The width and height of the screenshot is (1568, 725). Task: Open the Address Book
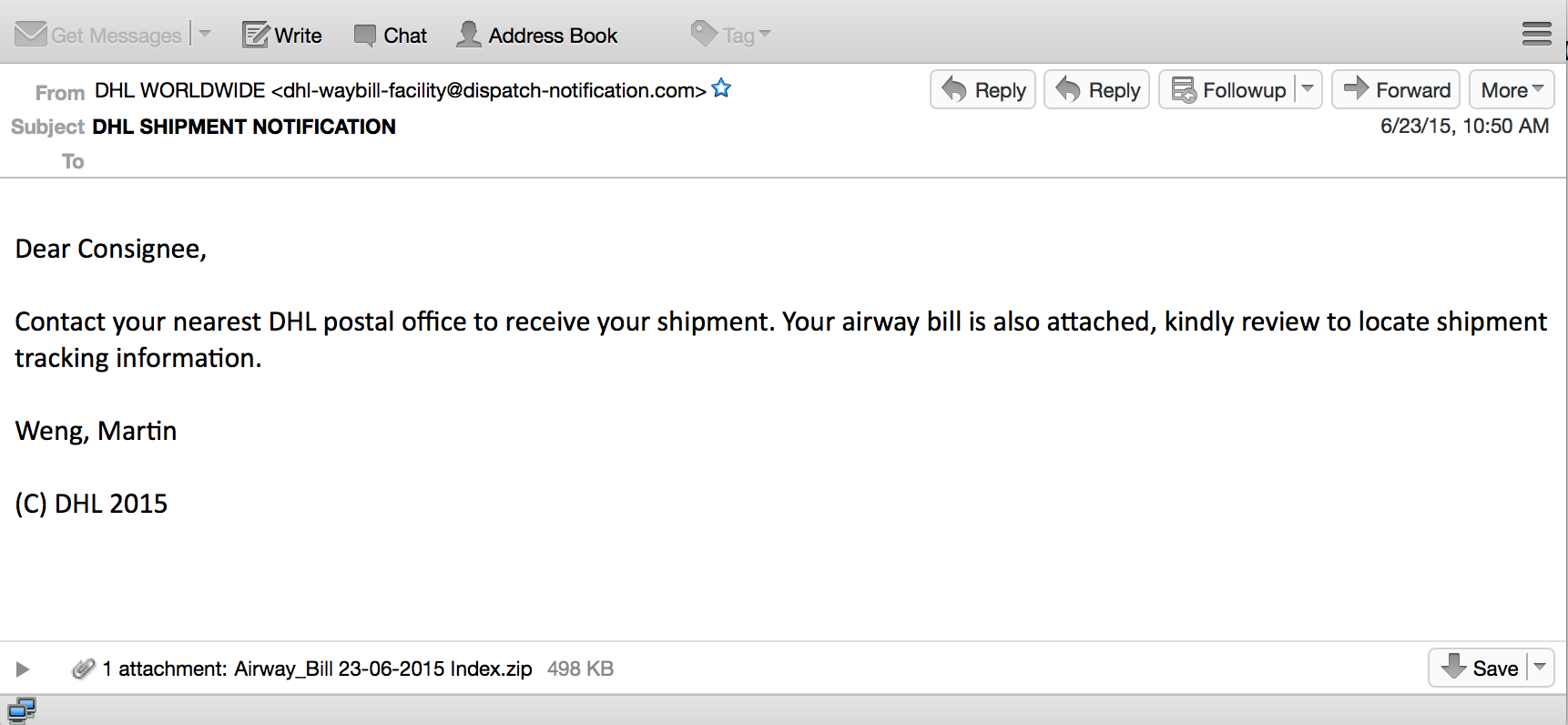click(537, 36)
